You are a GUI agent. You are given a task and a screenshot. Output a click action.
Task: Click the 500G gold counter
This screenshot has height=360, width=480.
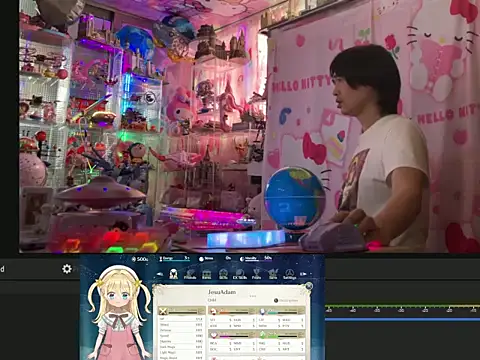pyautogui.click(x=140, y=259)
